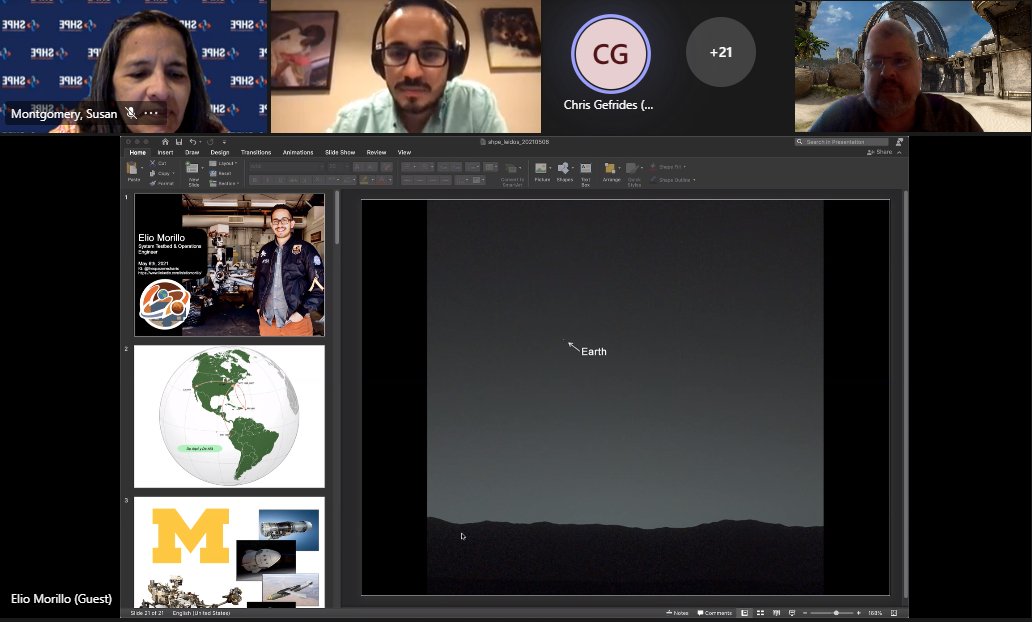Switch to the Design tab
The height and width of the screenshot is (622, 1032).
[220, 152]
